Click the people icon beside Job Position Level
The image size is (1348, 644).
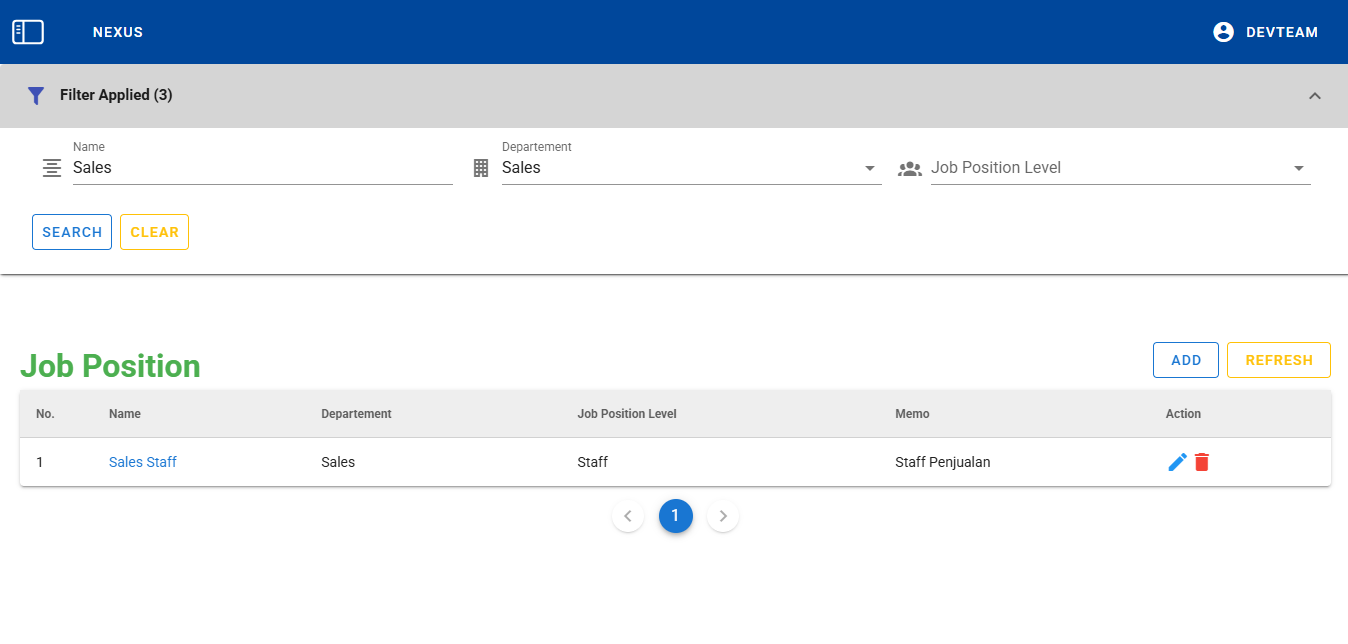(x=910, y=169)
